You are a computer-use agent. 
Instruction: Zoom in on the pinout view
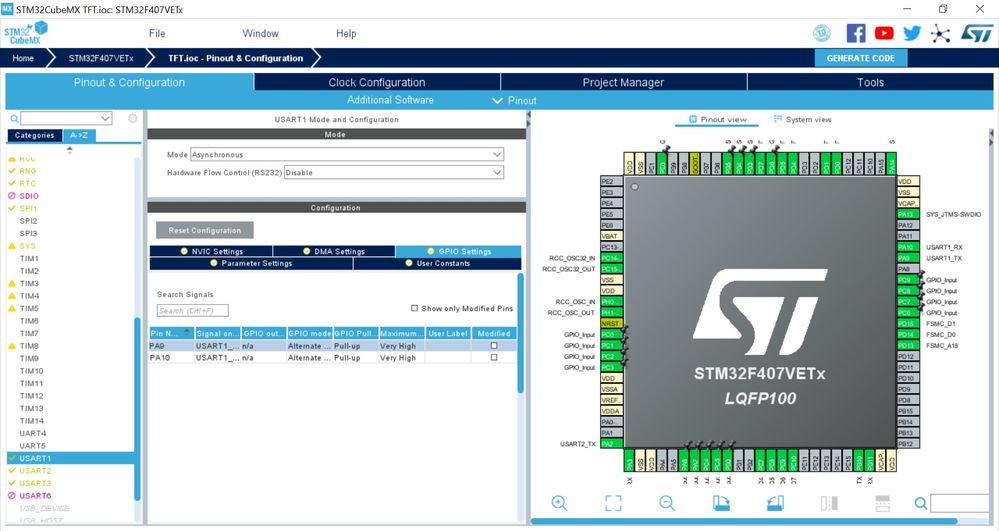[559, 503]
